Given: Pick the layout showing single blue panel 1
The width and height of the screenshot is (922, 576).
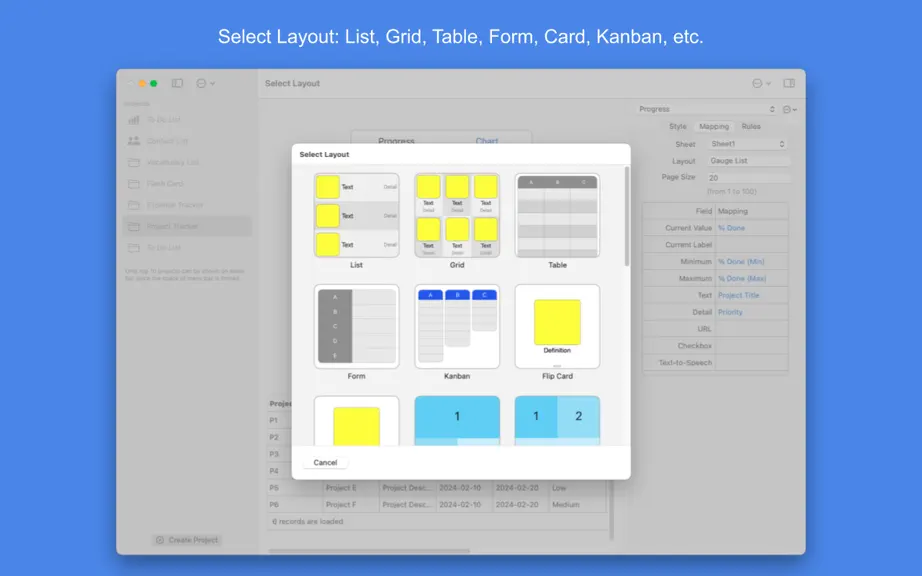Looking at the screenshot, I should (x=457, y=420).
